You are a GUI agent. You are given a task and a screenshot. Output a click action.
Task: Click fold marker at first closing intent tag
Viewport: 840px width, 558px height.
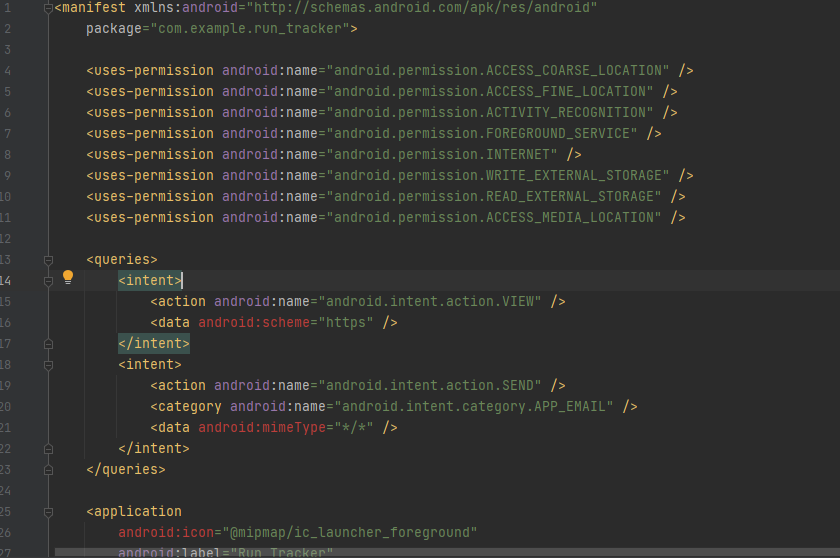click(x=48, y=344)
